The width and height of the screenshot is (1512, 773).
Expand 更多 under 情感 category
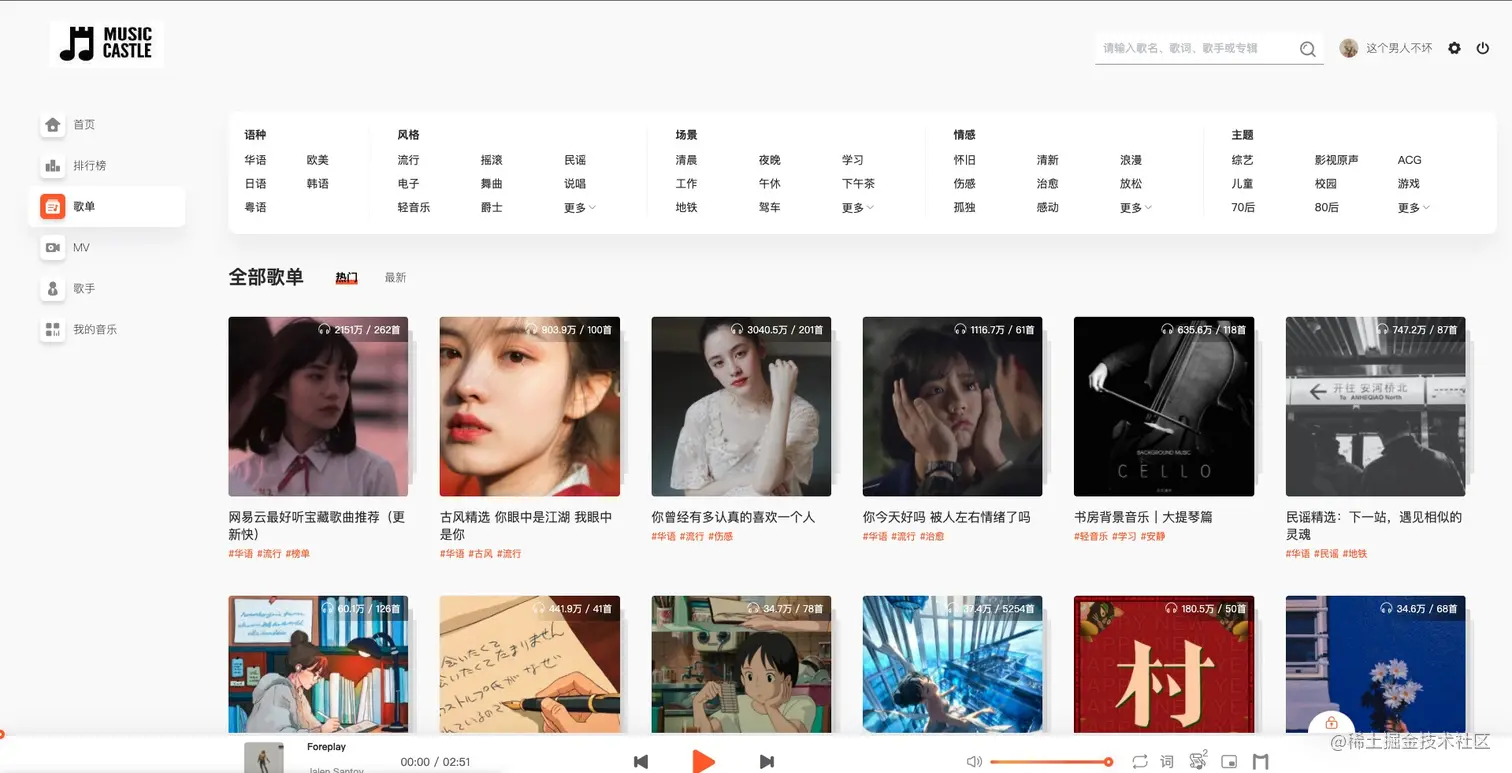click(x=1136, y=208)
